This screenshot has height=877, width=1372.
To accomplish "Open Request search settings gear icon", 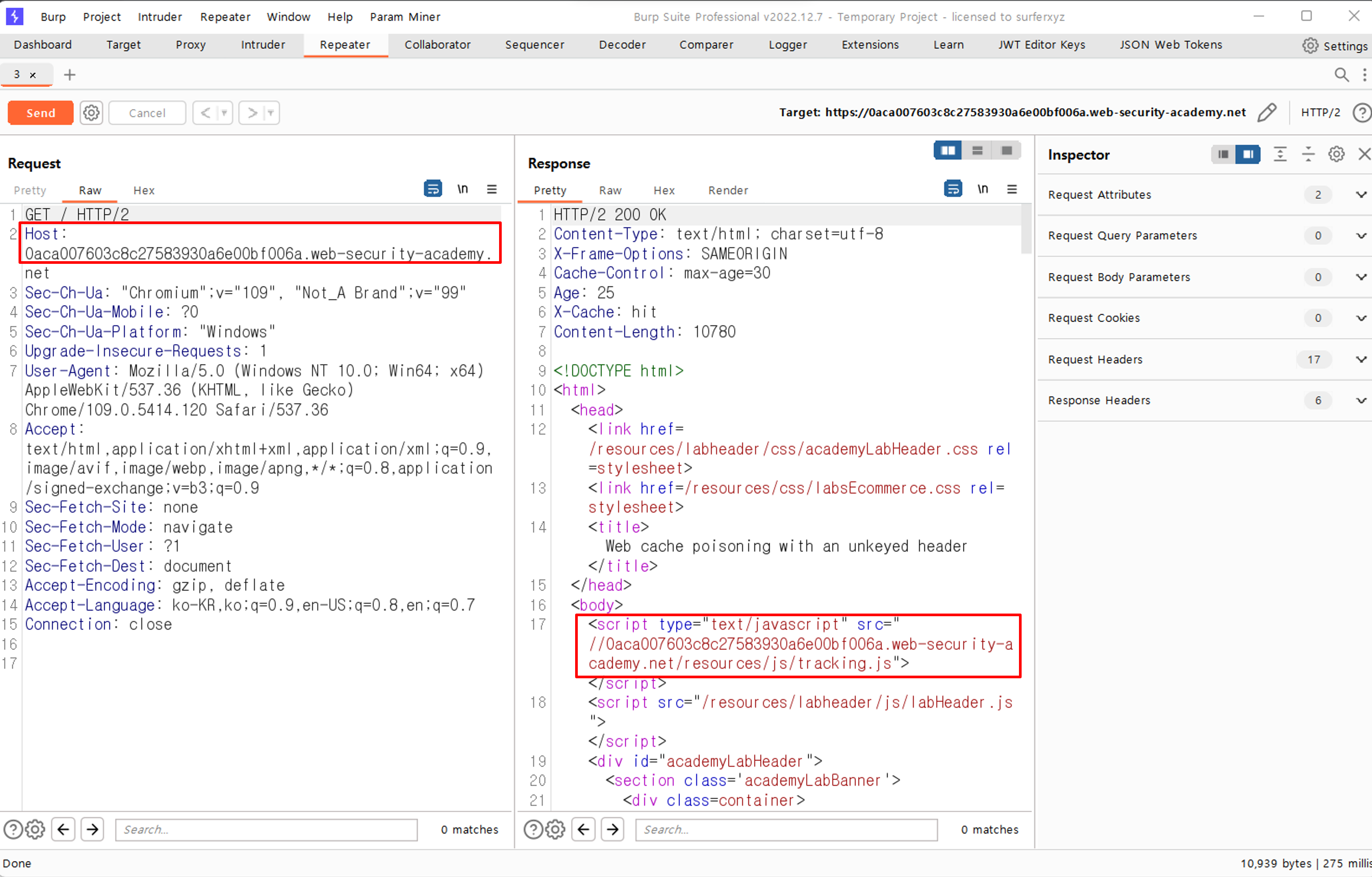I will click(35, 830).
